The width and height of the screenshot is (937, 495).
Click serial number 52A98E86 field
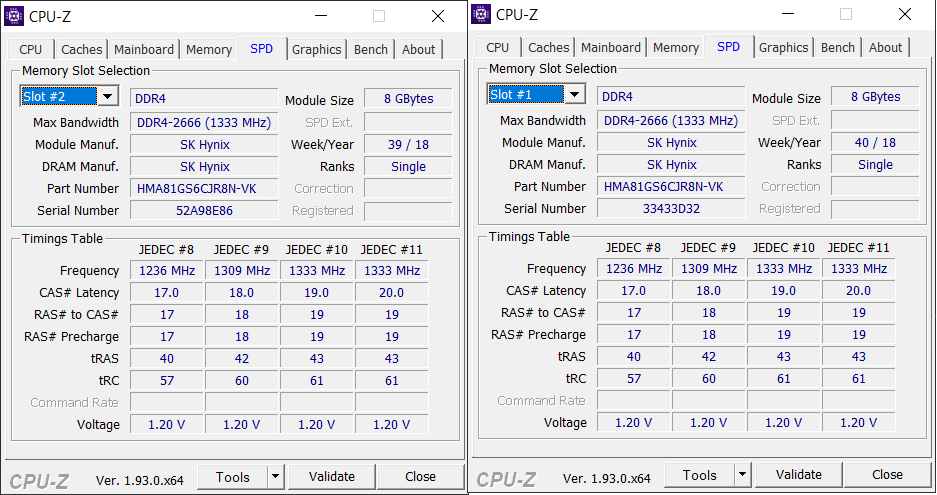pyautogui.click(x=204, y=210)
